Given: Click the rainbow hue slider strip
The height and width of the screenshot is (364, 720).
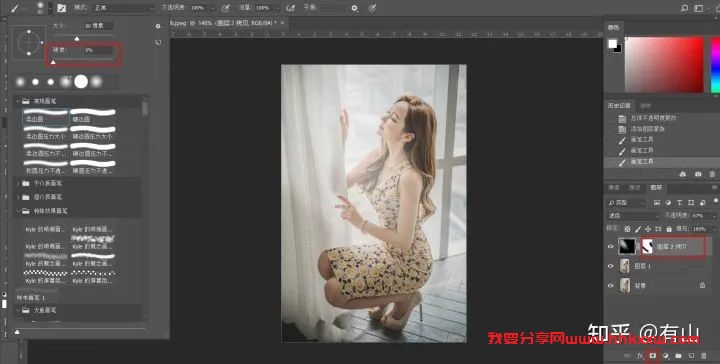Looking at the screenshot, I should tap(715, 64).
